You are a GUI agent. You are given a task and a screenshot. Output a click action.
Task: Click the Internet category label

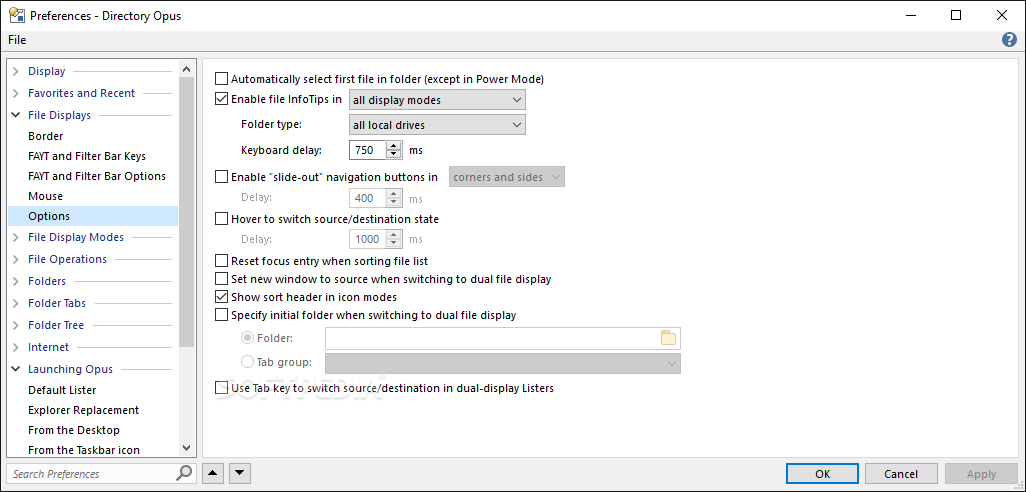(x=48, y=347)
